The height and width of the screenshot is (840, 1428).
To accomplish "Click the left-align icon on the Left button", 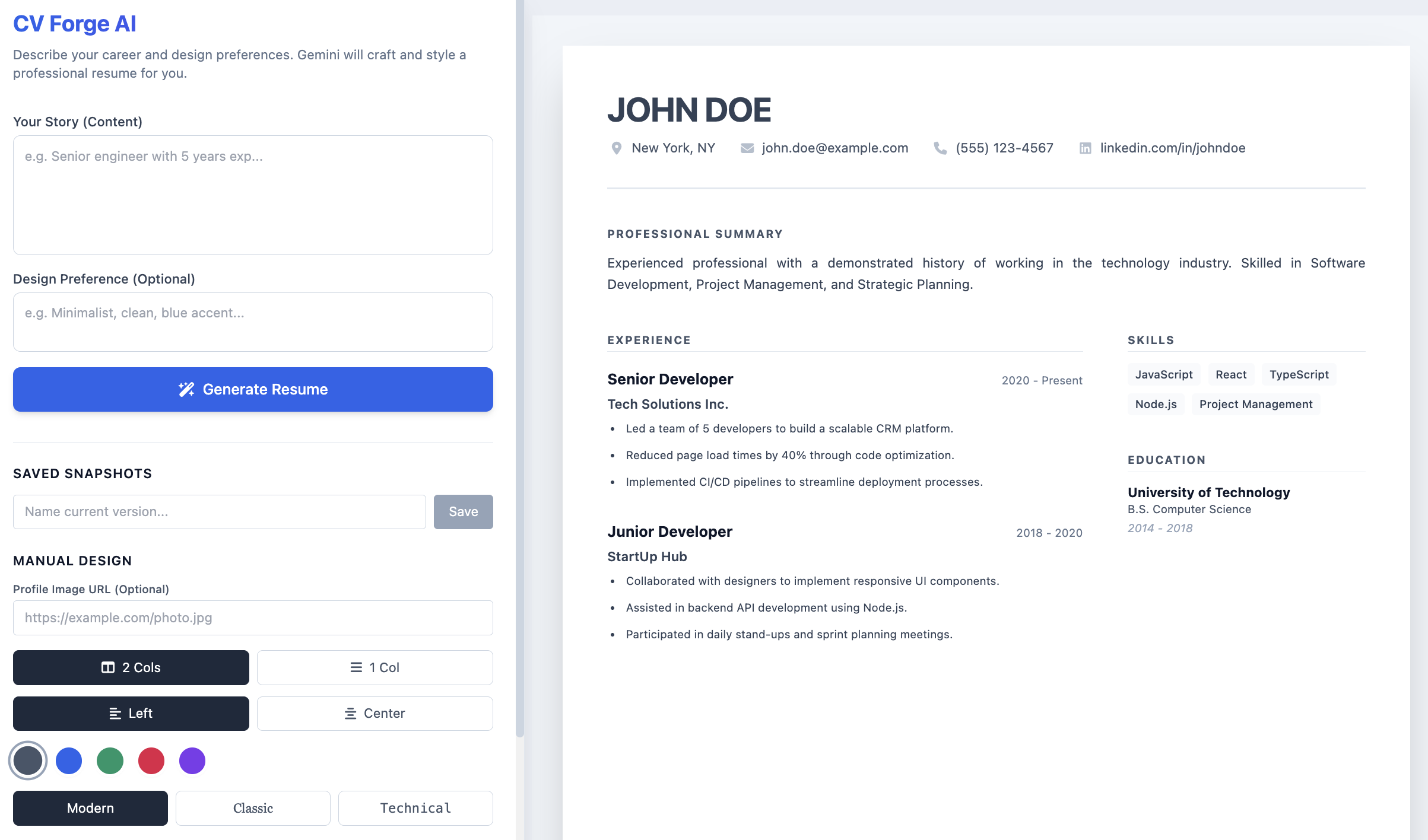I will 116,714.
